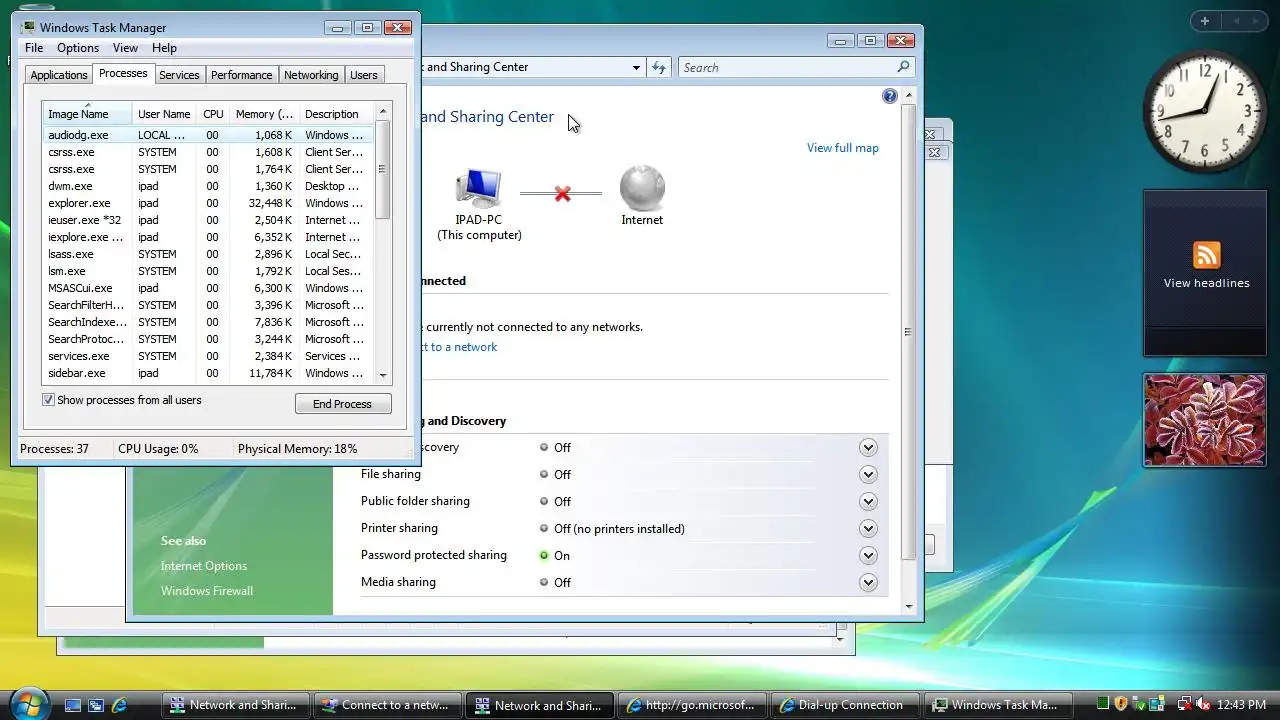Open the Task Manager View menu

click(125, 48)
